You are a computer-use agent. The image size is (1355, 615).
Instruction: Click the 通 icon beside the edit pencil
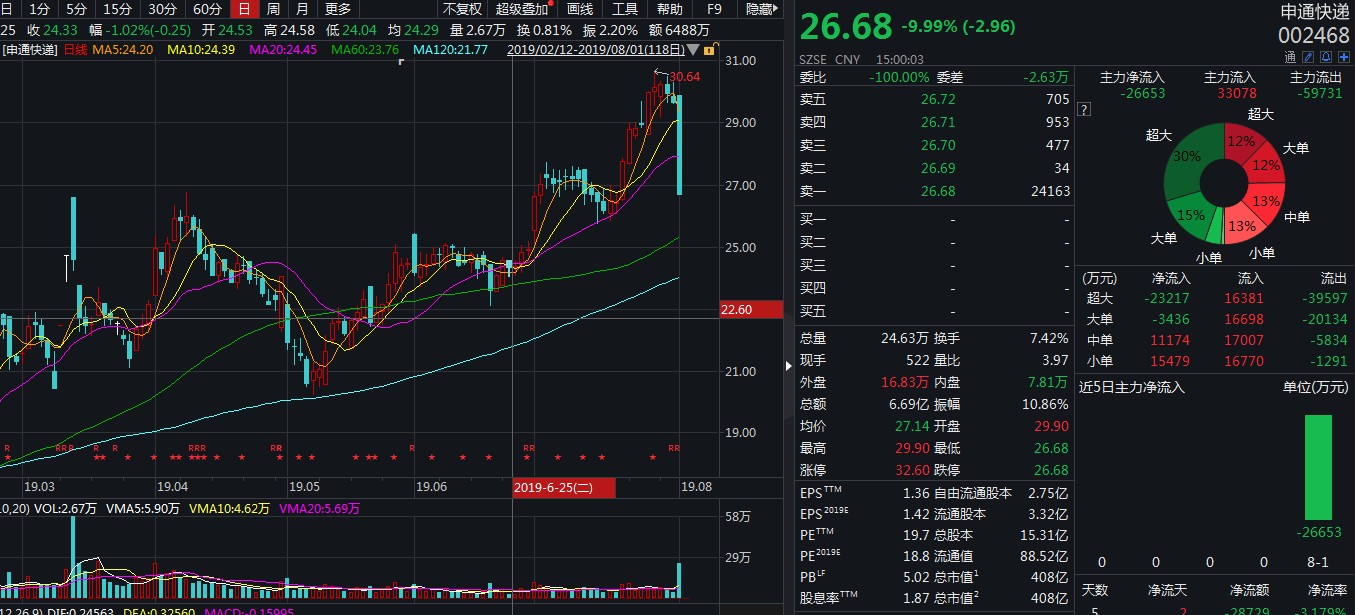tap(1291, 58)
